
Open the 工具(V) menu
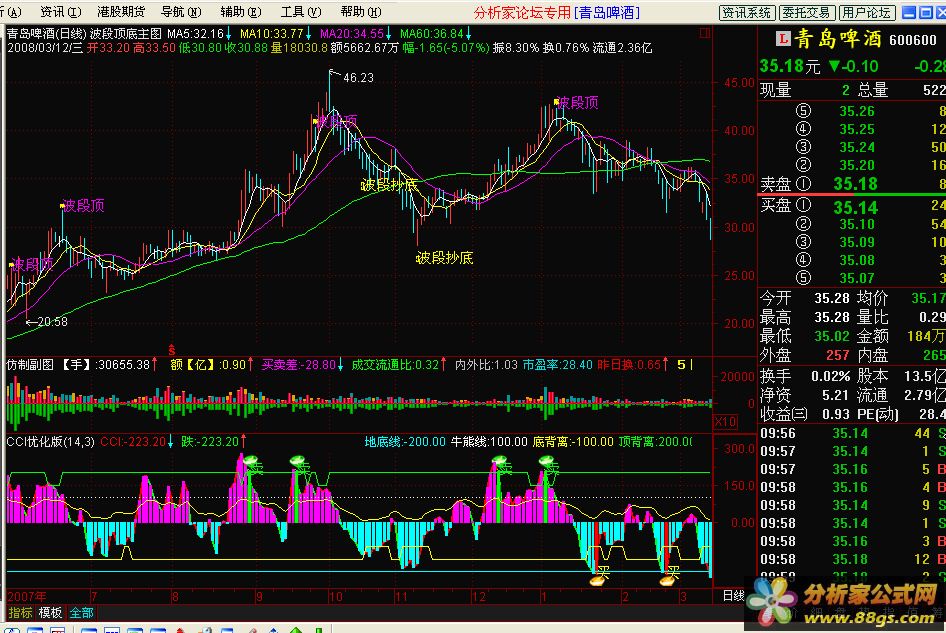(301, 11)
